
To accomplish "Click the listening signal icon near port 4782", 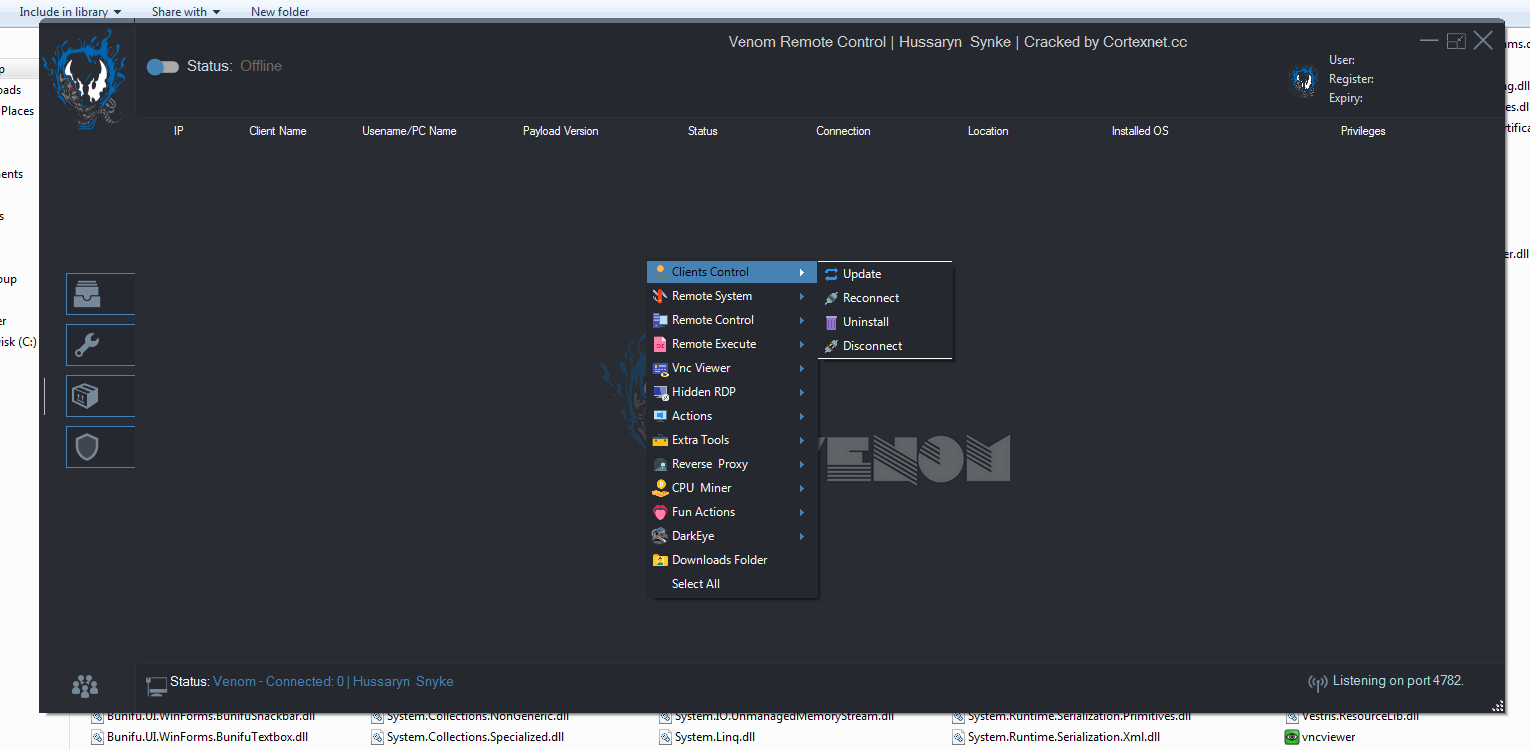I will (1317, 681).
